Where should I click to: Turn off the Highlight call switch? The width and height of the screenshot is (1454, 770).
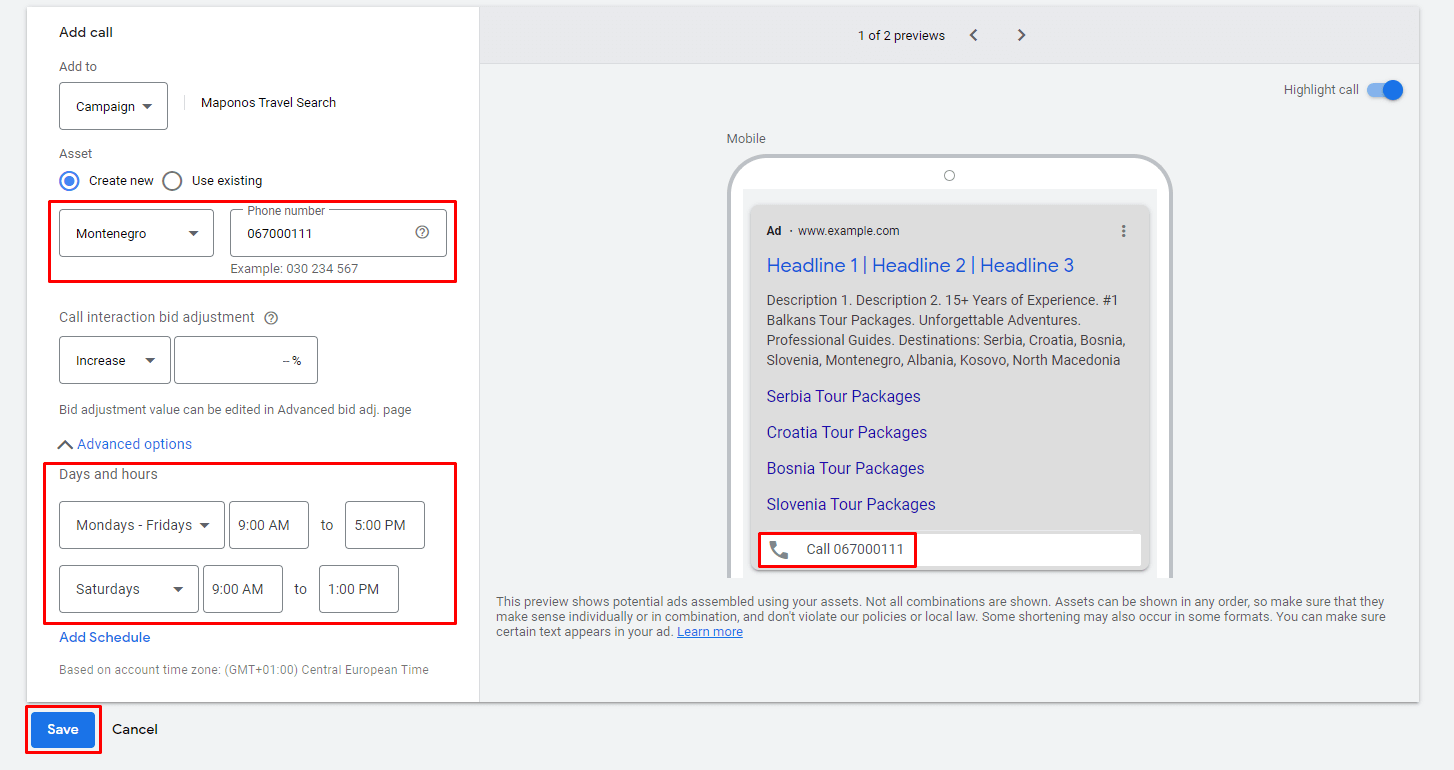pyautogui.click(x=1385, y=90)
